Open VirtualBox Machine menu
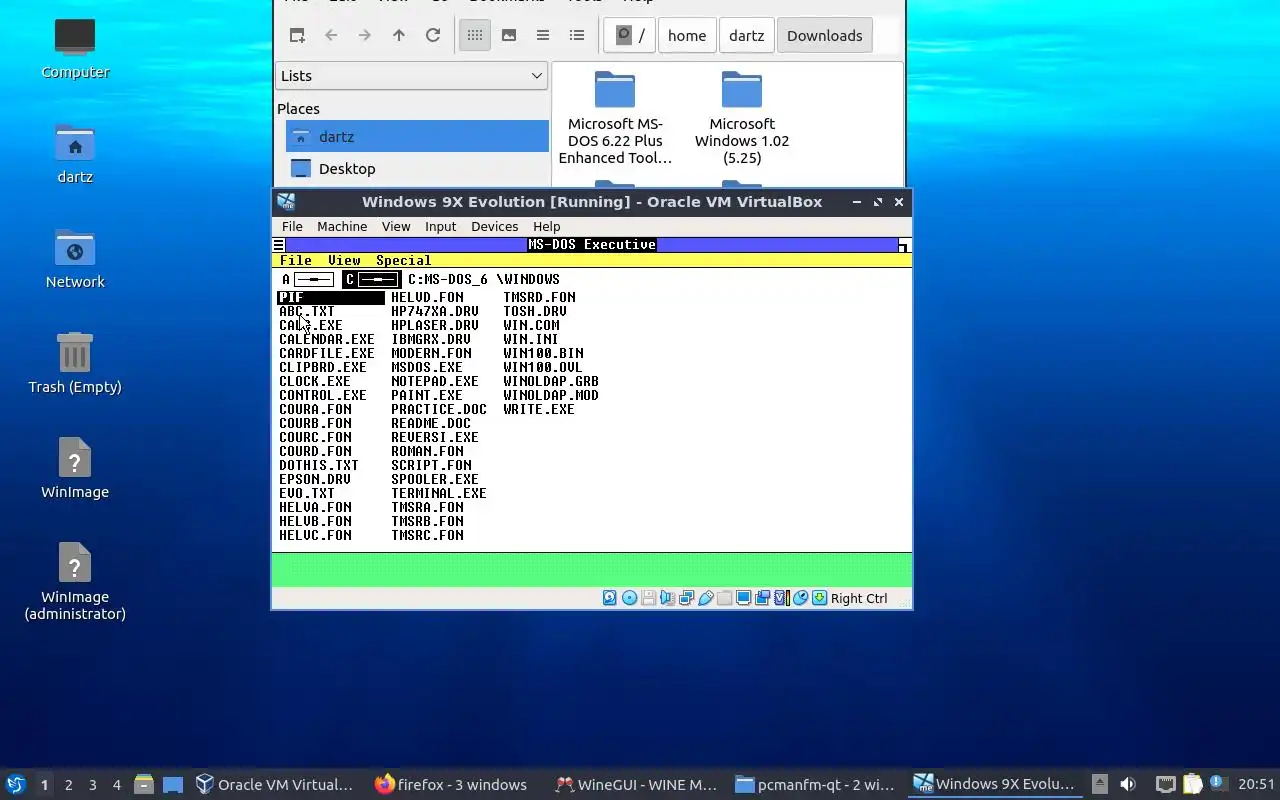 [342, 227]
